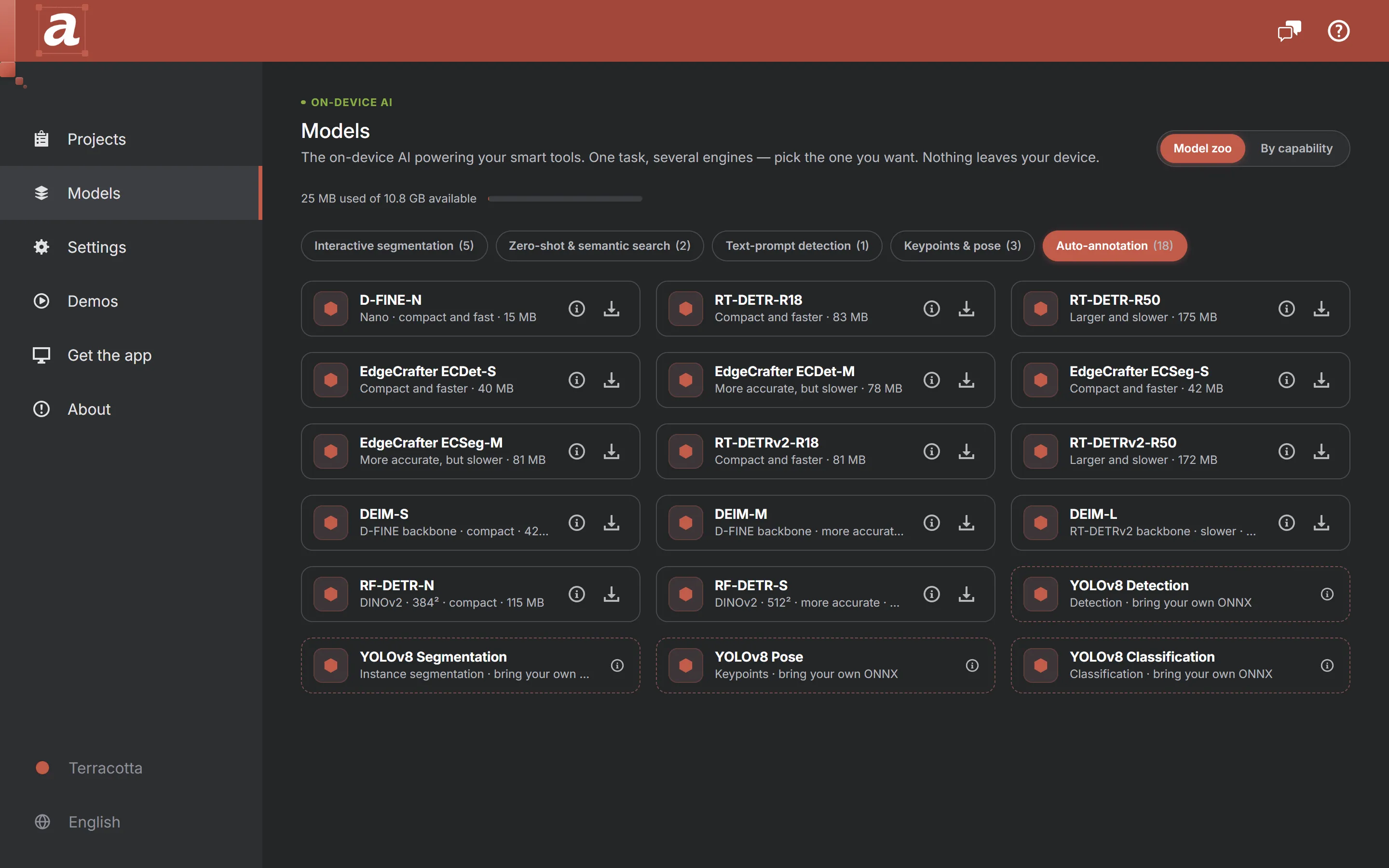Screen dimensions: 1389x868
Task: Click the DEIM-S model icon thumbnail
Action: coord(330,523)
